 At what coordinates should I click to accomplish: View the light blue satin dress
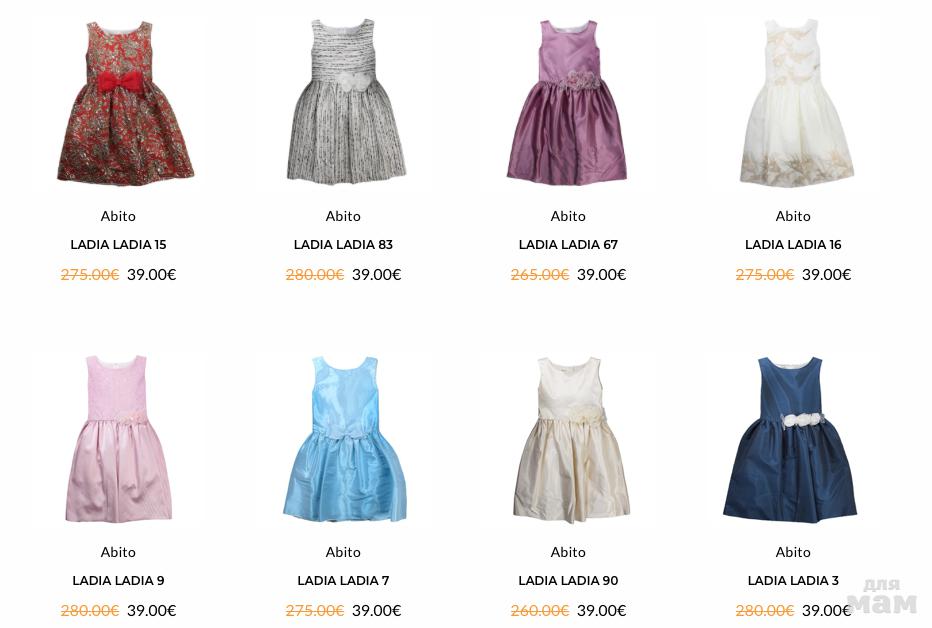click(x=345, y=439)
